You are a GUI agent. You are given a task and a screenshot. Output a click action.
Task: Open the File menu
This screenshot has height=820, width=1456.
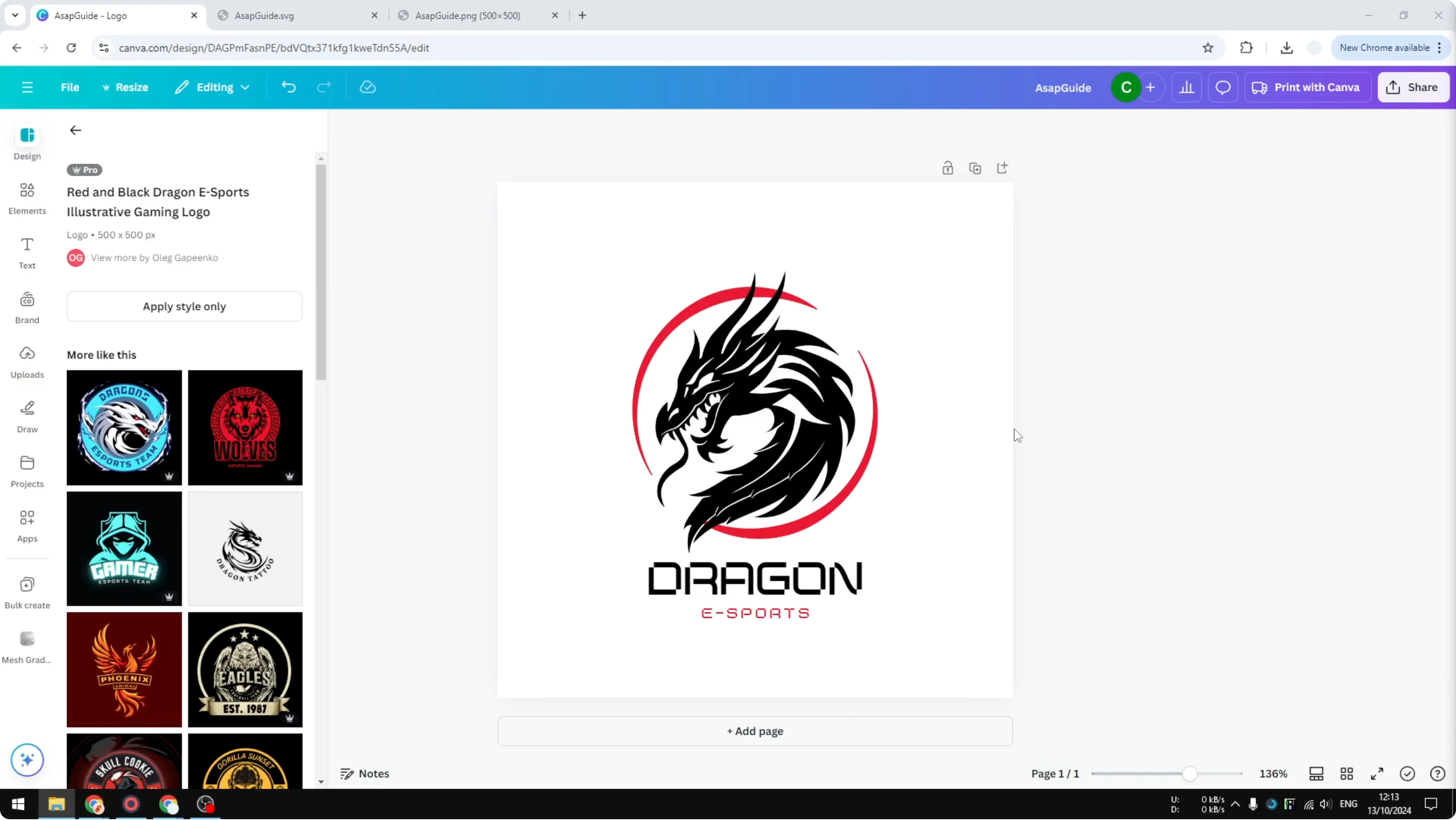[70, 87]
